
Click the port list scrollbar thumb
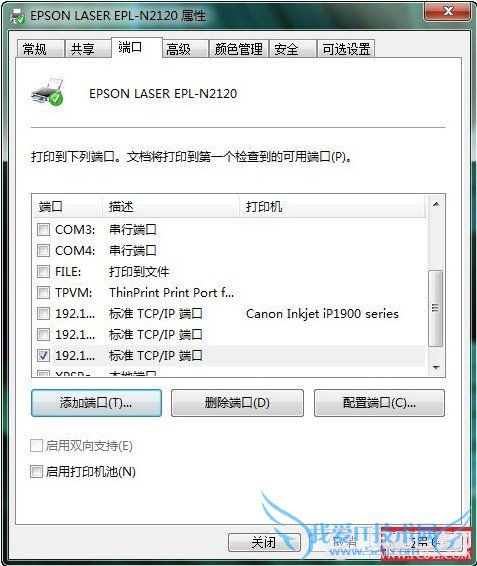point(435,308)
